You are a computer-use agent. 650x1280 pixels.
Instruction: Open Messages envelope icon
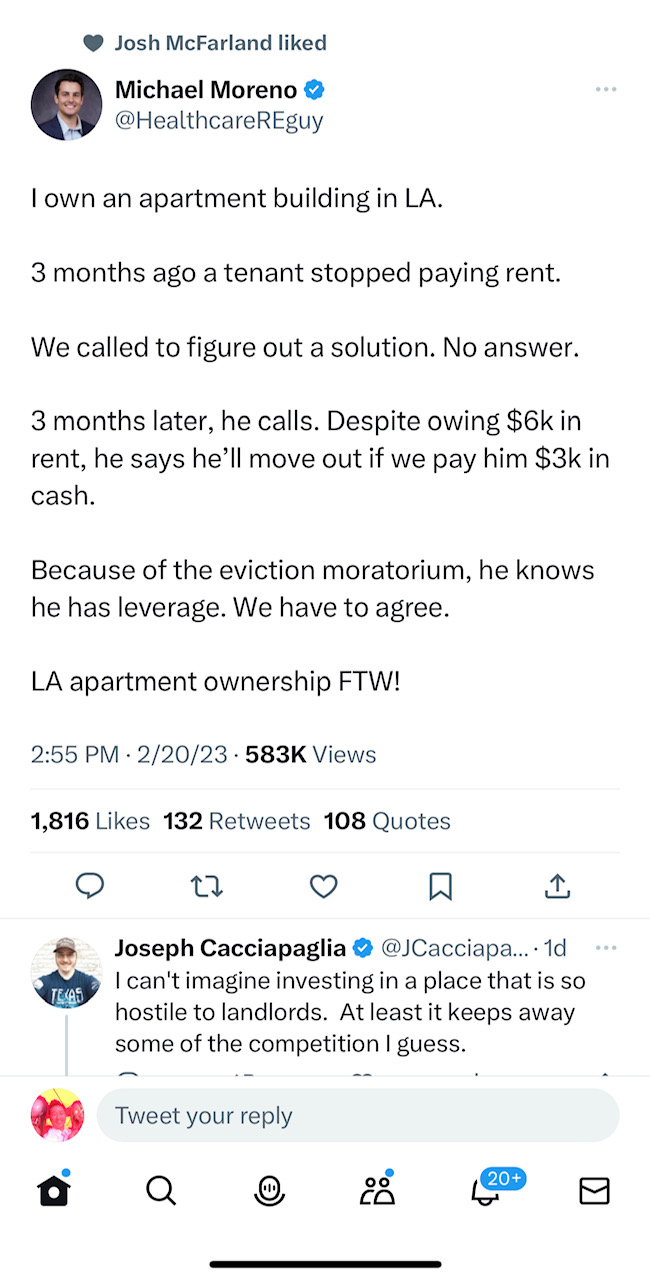pyautogui.click(x=594, y=1190)
